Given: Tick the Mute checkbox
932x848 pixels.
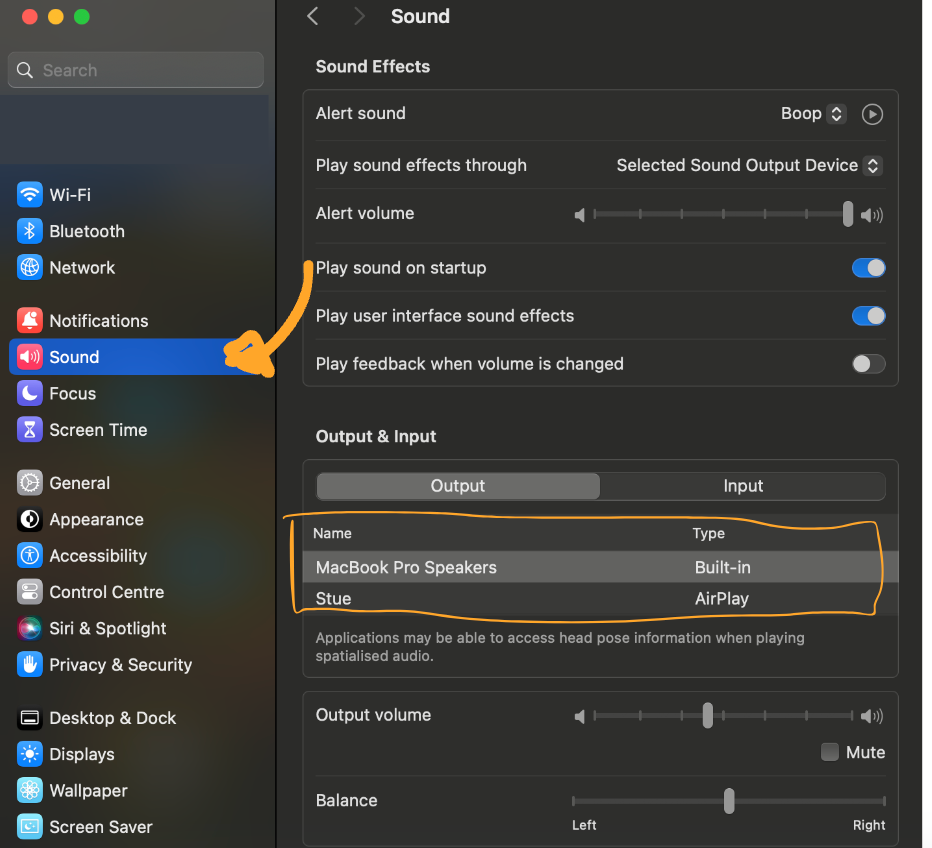Looking at the screenshot, I should click(x=830, y=752).
